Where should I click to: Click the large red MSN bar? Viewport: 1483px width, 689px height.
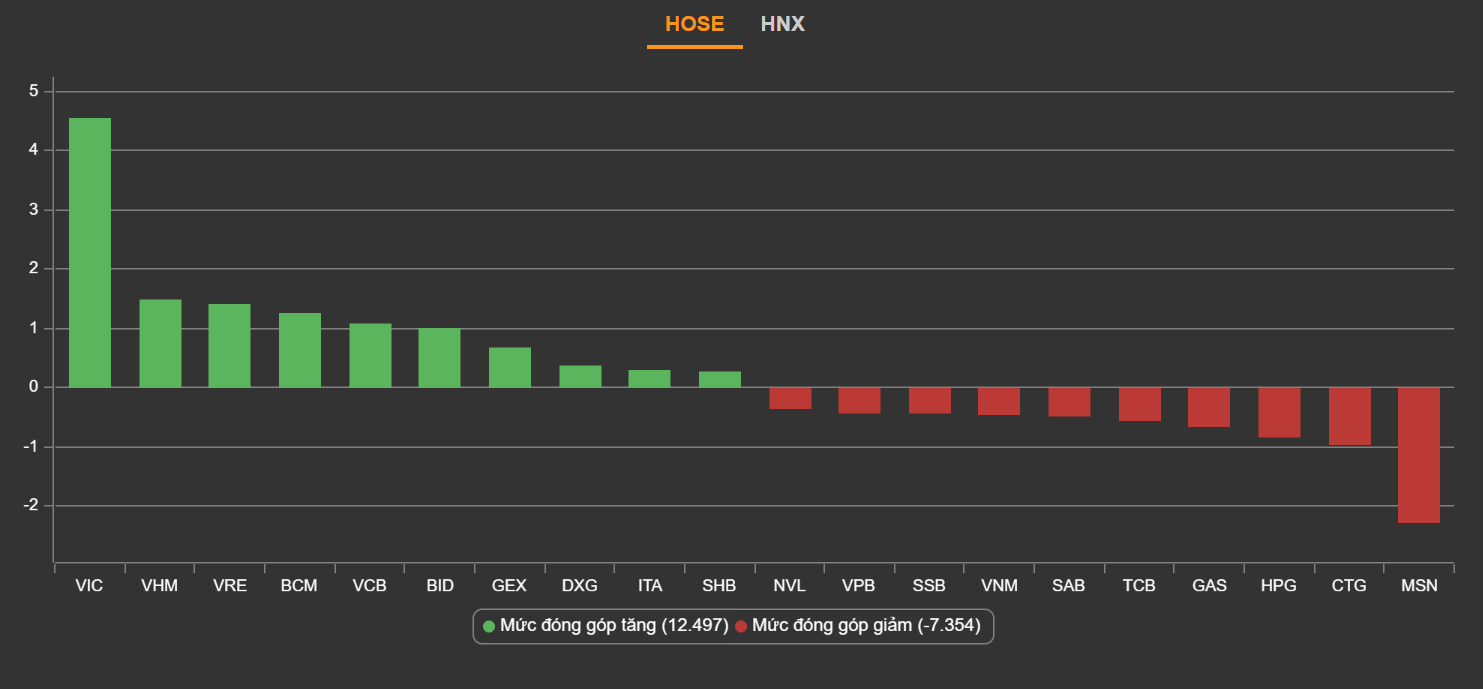pos(1418,455)
